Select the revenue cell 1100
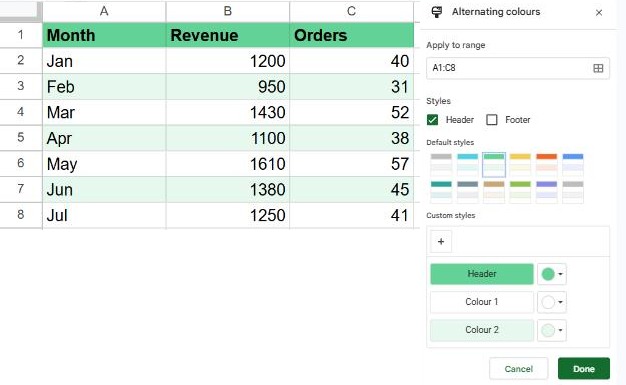 tap(228, 138)
